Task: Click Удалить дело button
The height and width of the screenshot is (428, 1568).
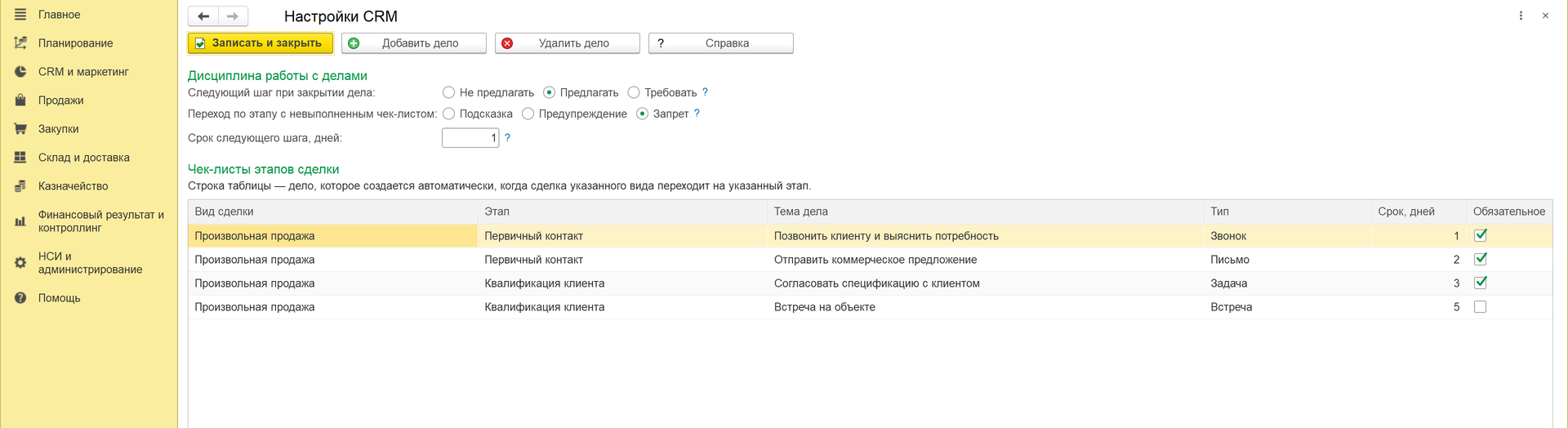Action: [568, 43]
